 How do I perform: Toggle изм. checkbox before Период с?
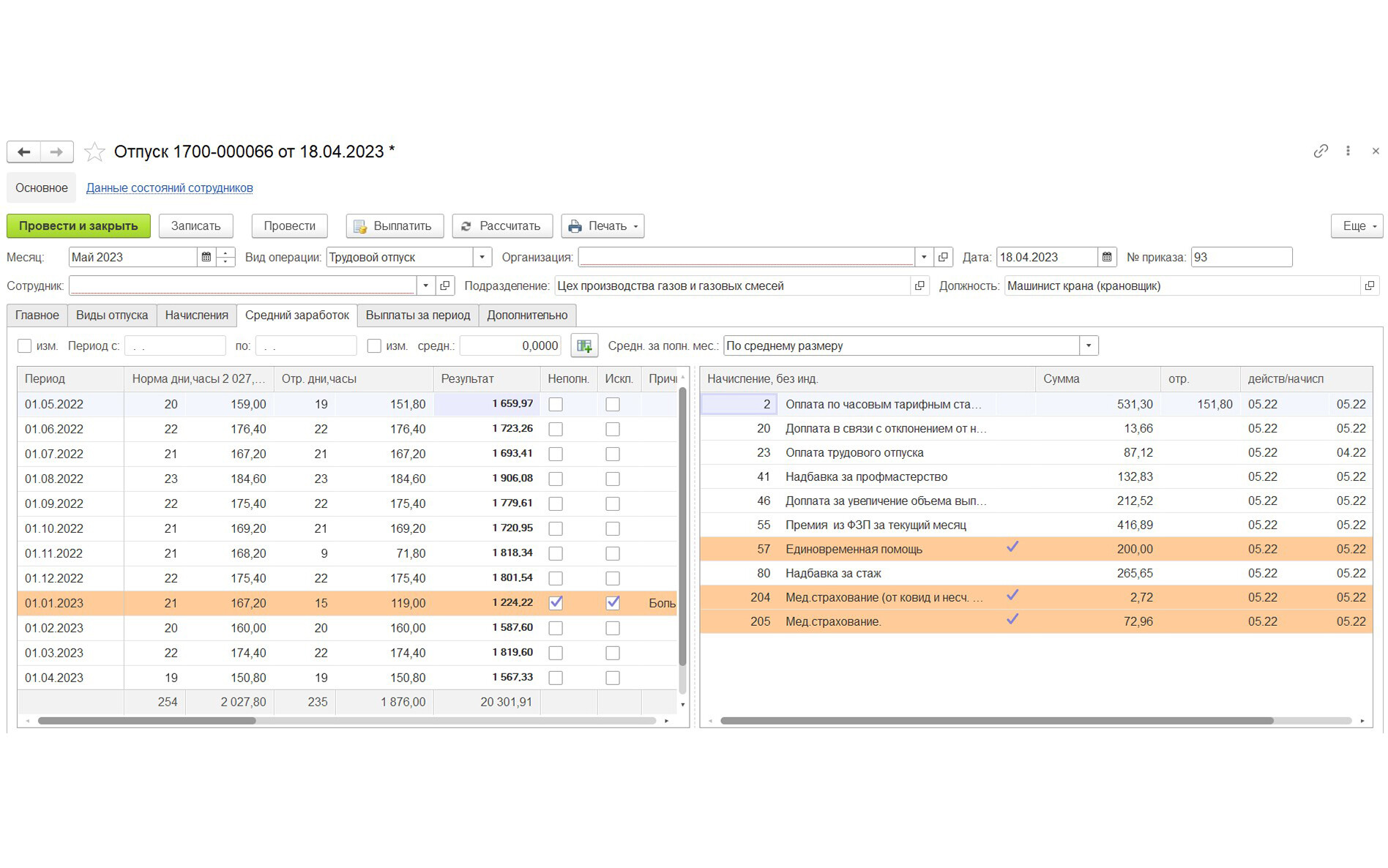pos(25,346)
